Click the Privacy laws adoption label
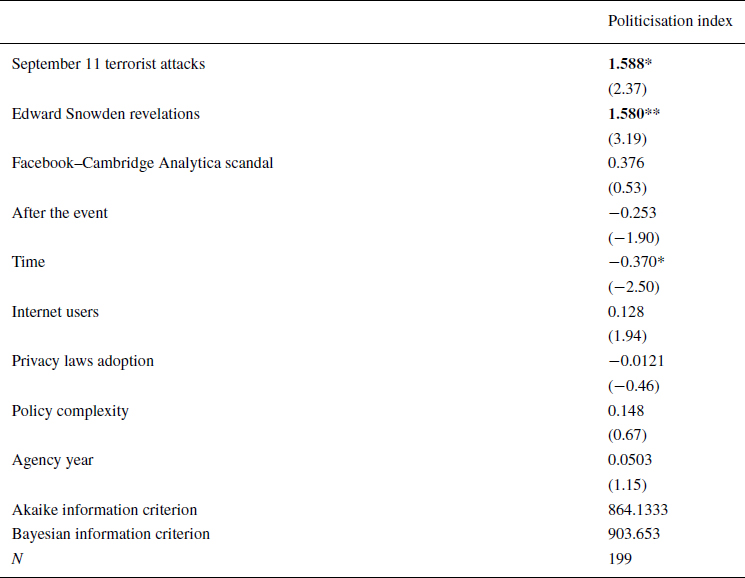Image resolution: width=745 pixels, height=578 pixels. pos(82,361)
